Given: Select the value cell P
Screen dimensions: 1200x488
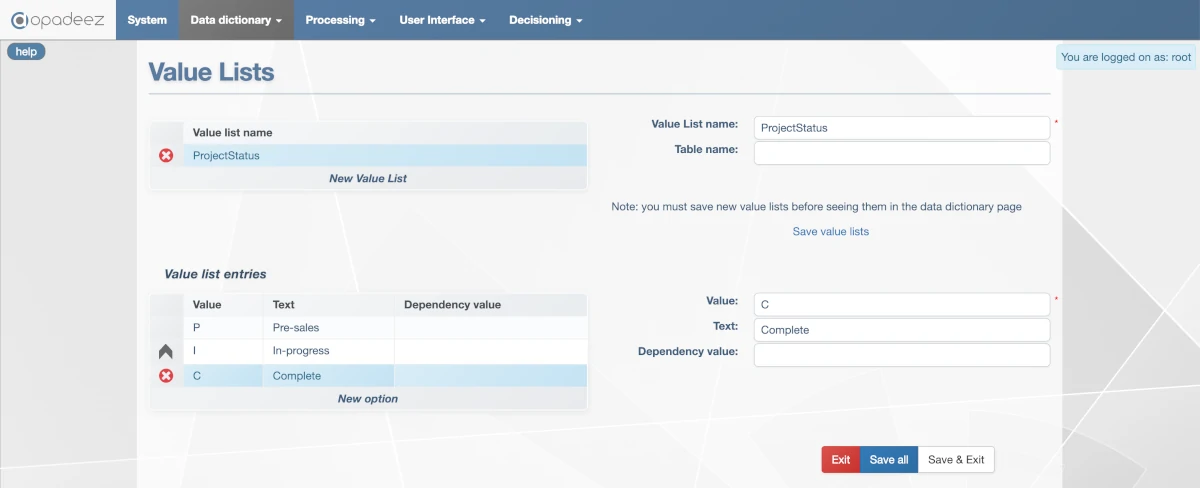Looking at the screenshot, I should click(223, 328).
